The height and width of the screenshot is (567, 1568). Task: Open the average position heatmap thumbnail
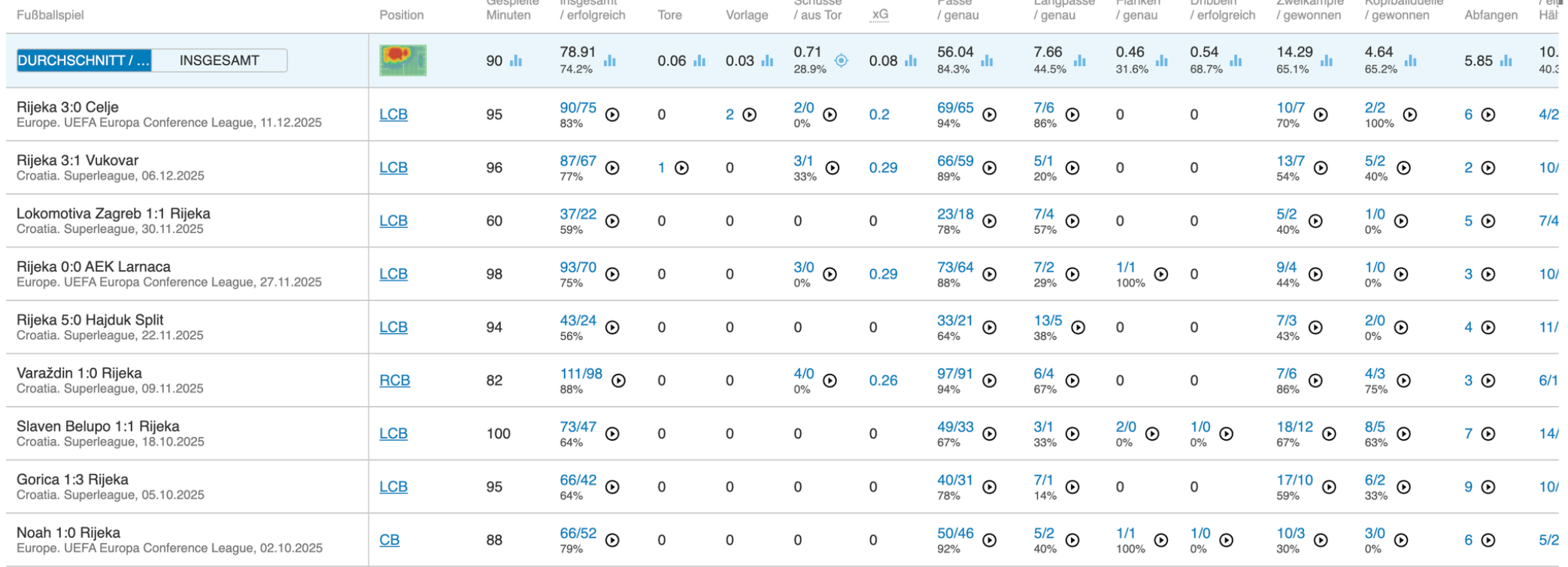click(x=402, y=61)
